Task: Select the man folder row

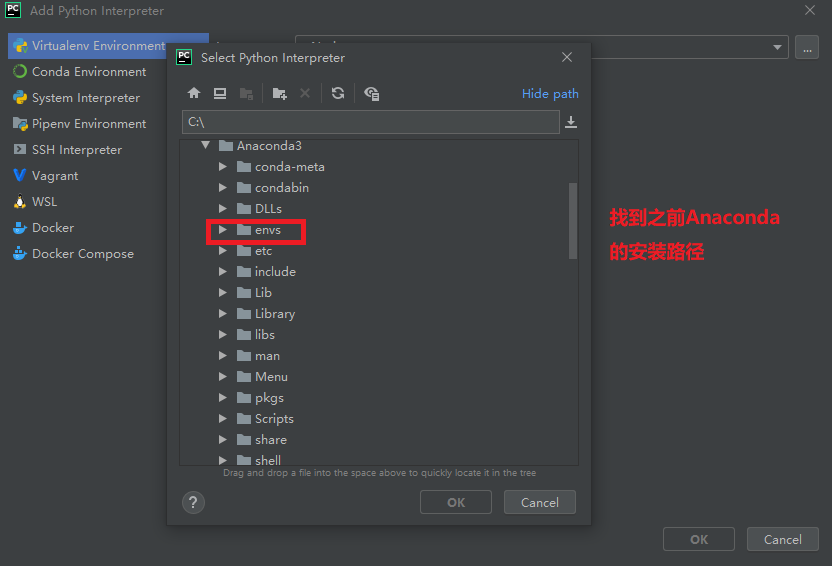Action: tap(374, 356)
